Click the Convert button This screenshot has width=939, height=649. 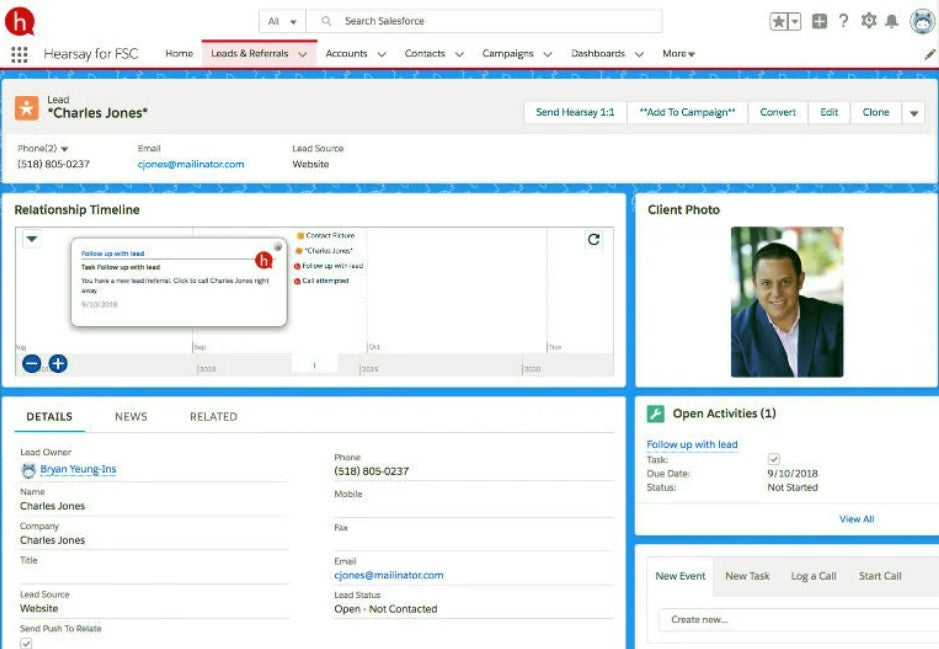[777, 113]
